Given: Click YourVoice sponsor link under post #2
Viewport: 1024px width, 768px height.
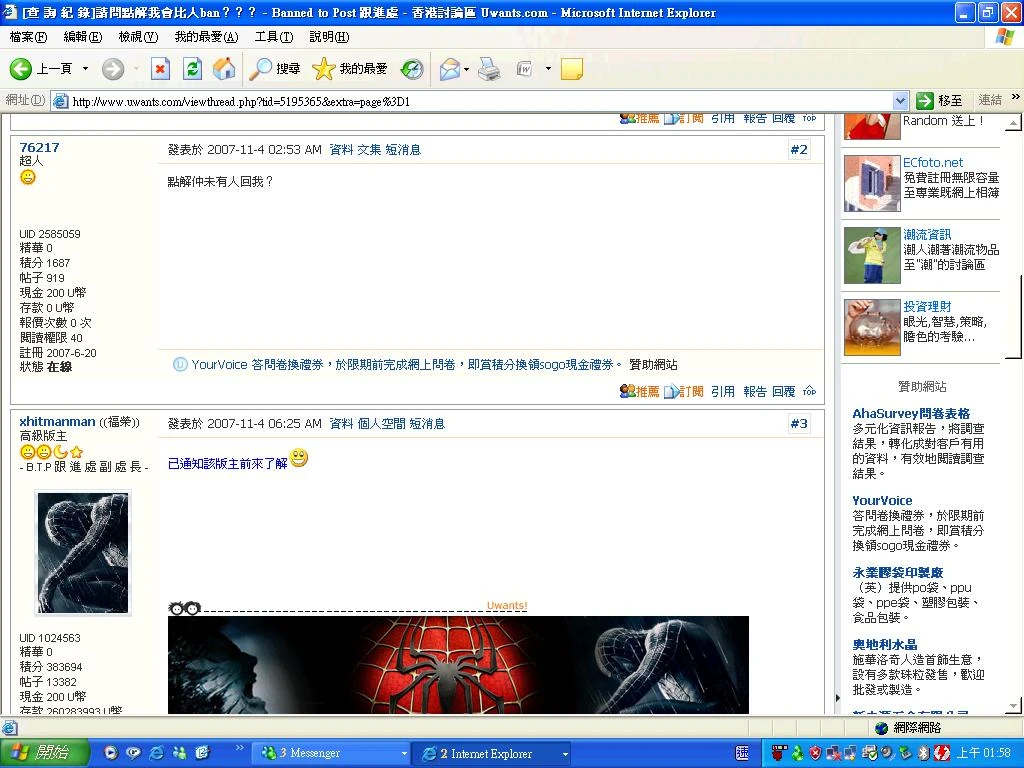Looking at the screenshot, I should pos(408,364).
